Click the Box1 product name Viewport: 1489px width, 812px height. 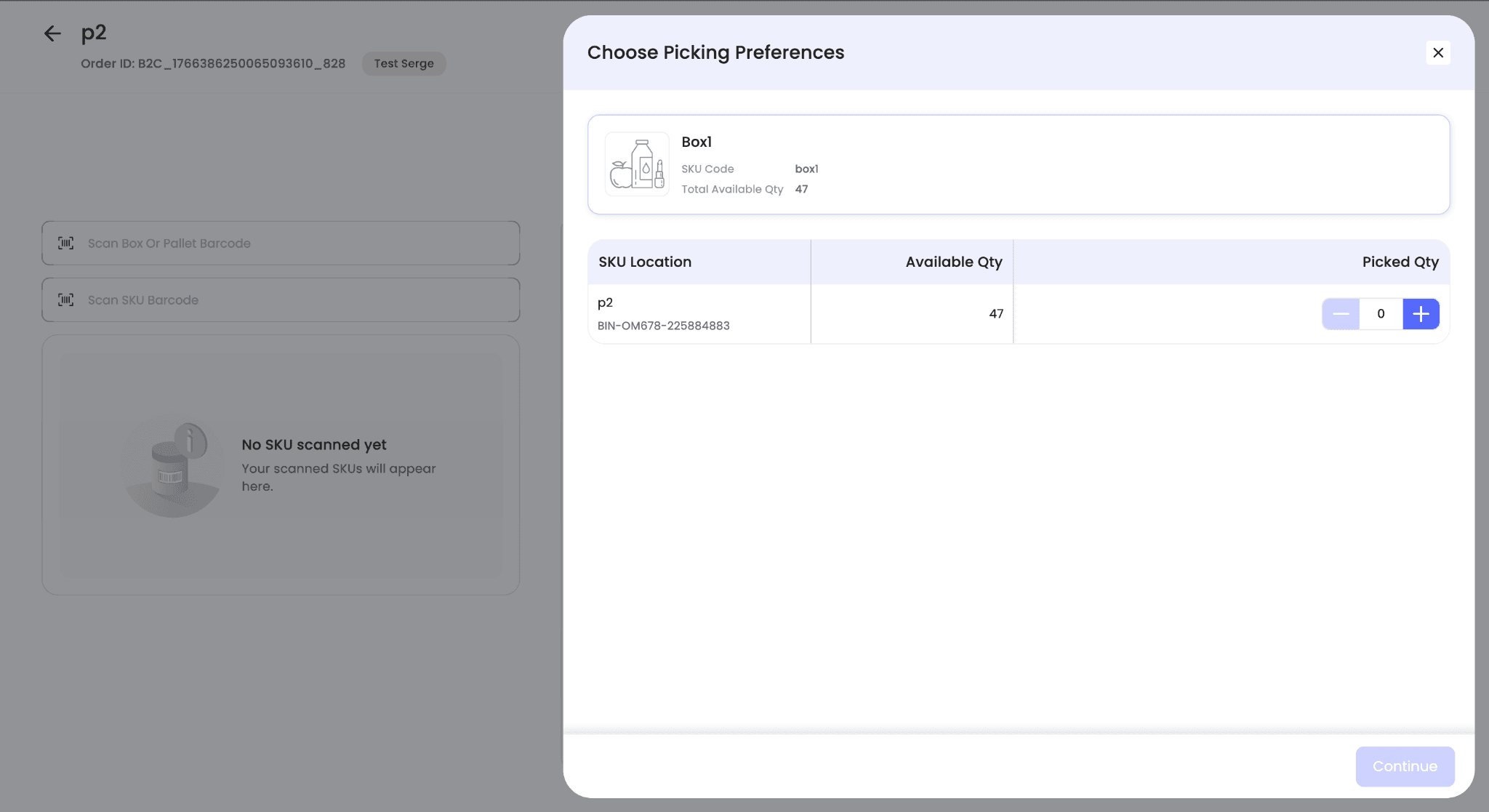[x=697, y=142]
